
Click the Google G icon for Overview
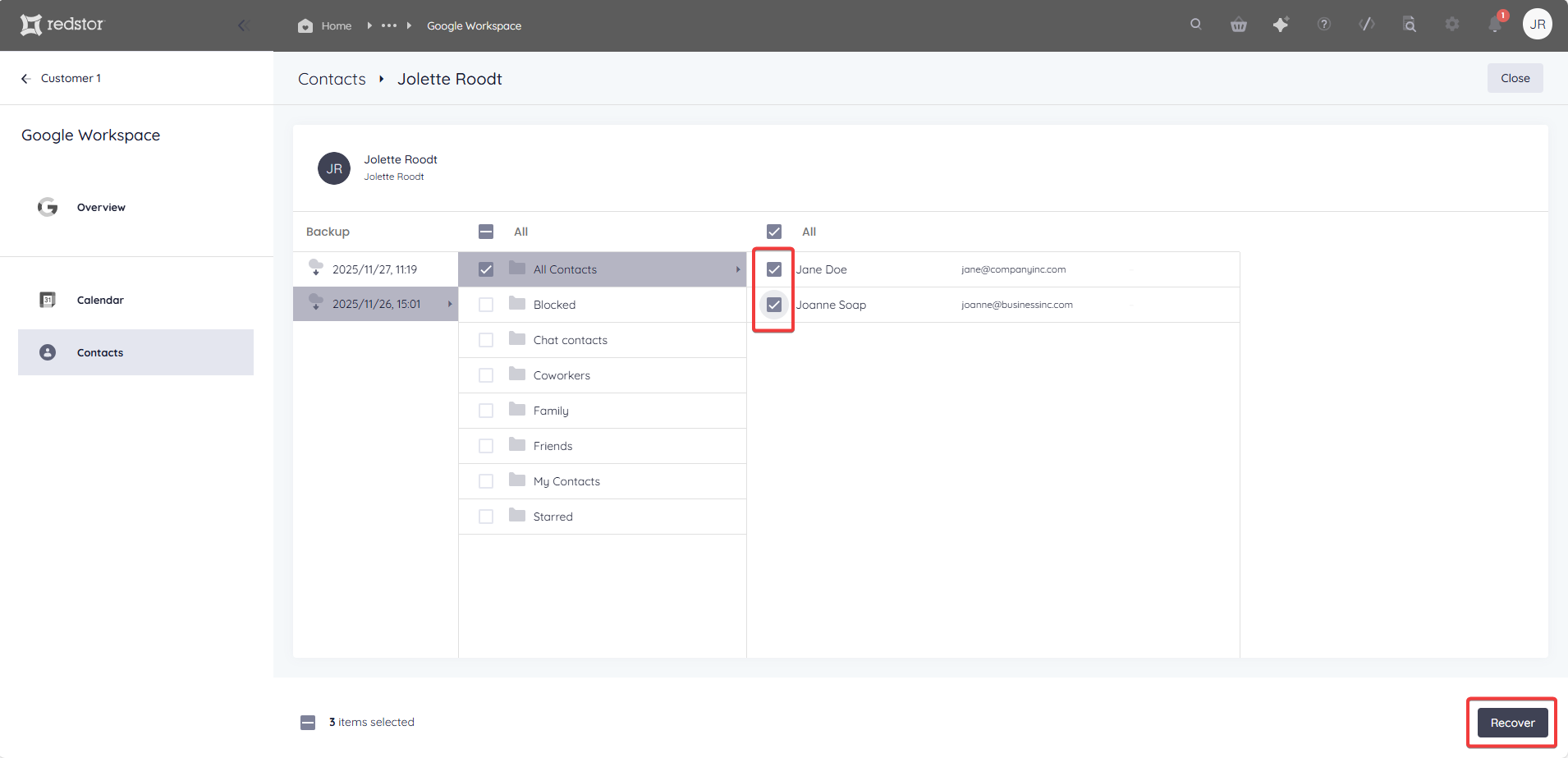coord(48,207)
